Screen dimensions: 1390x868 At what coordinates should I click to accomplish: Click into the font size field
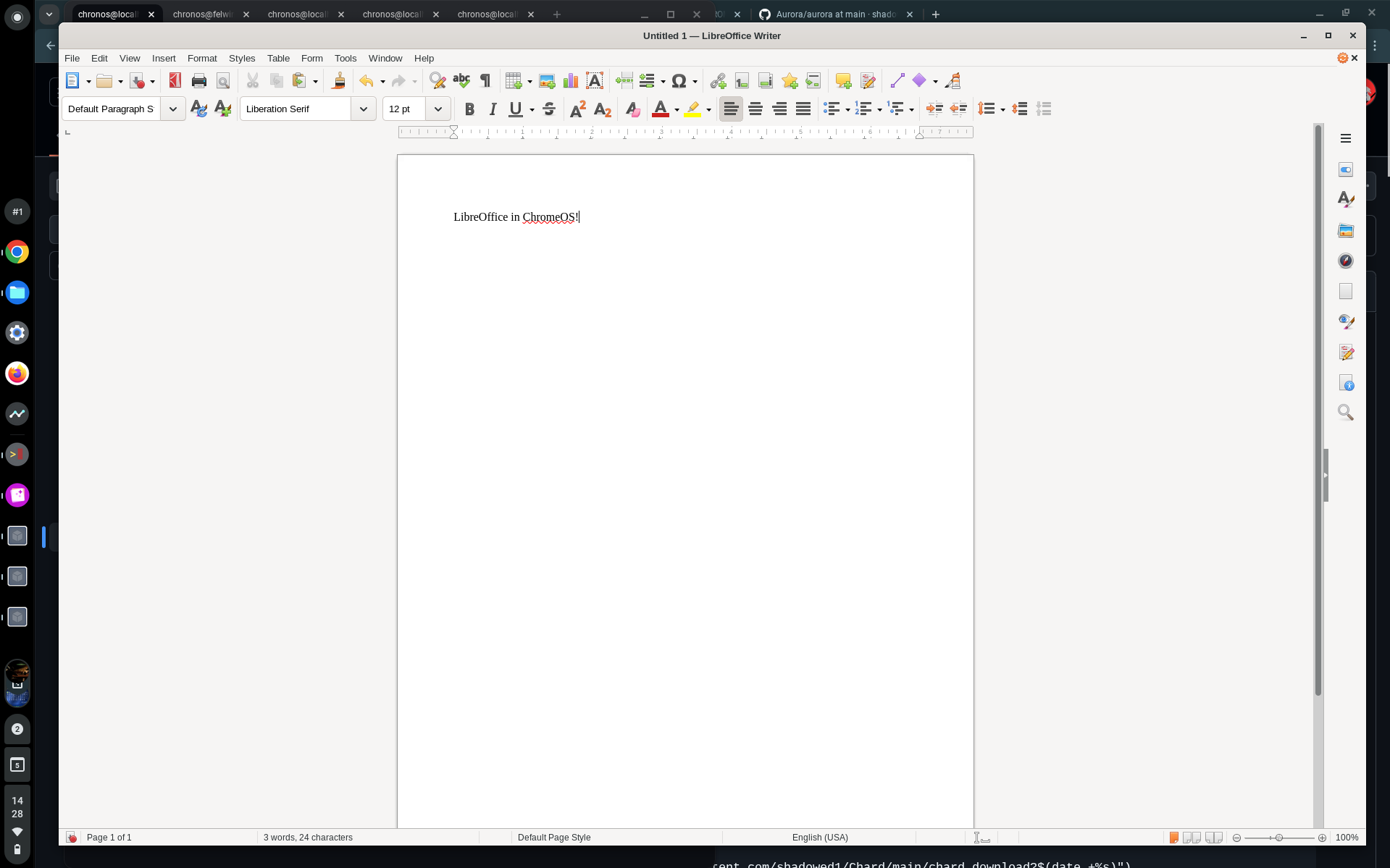(404, 109)
